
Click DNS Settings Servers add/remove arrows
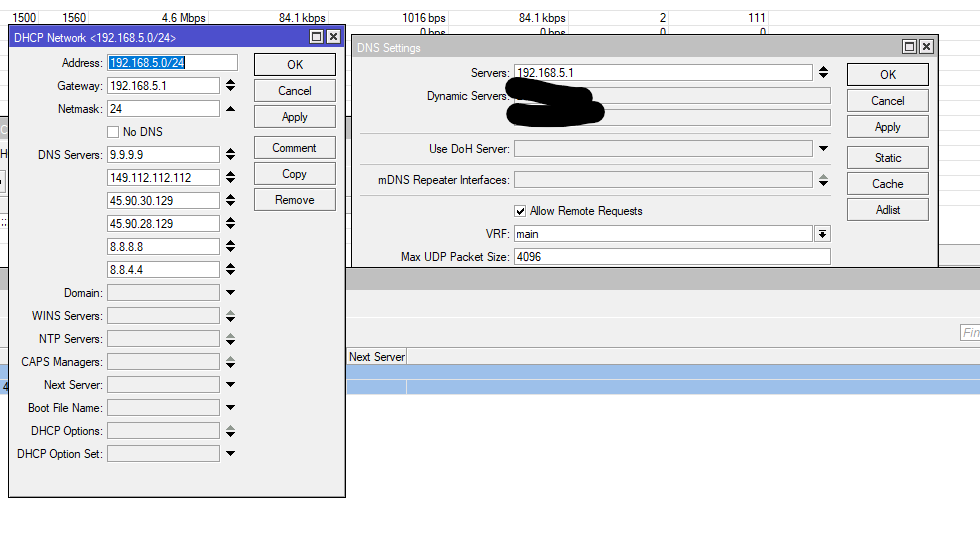coord(823,72)
